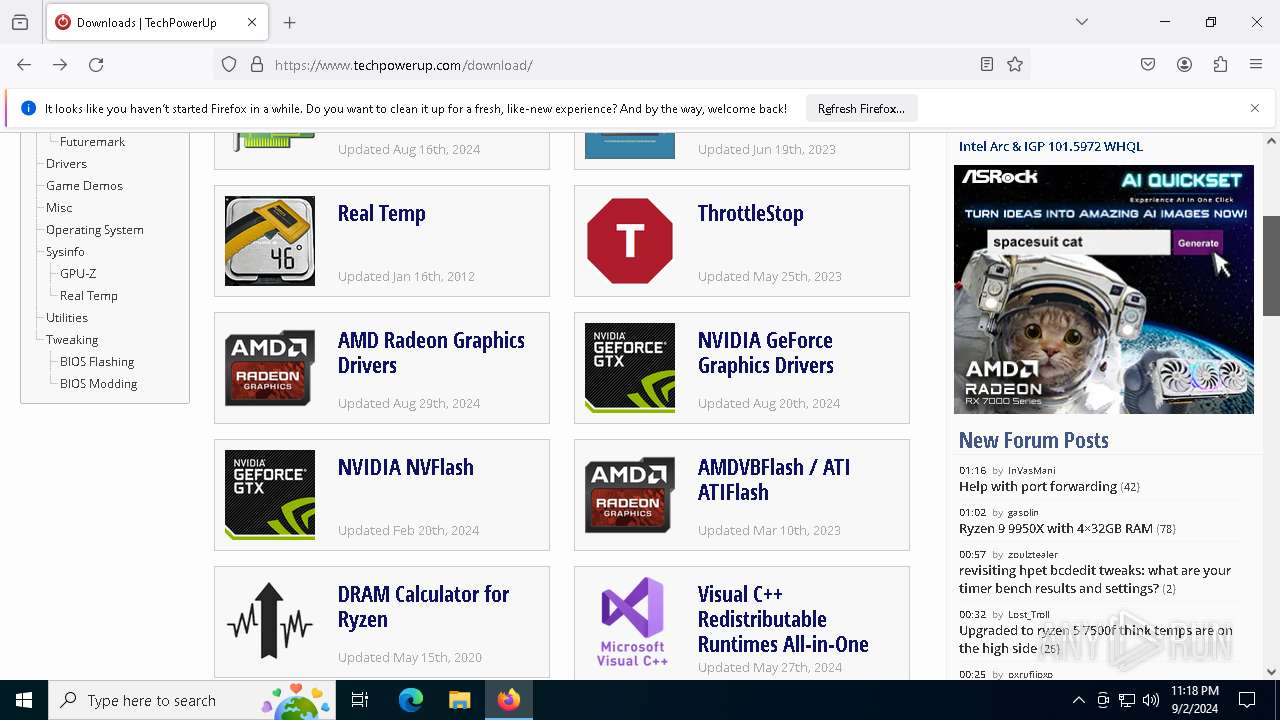Open the volume speaker tray icon
The height and width of the screenshot is (720, 1280).
click(1151, 700)
